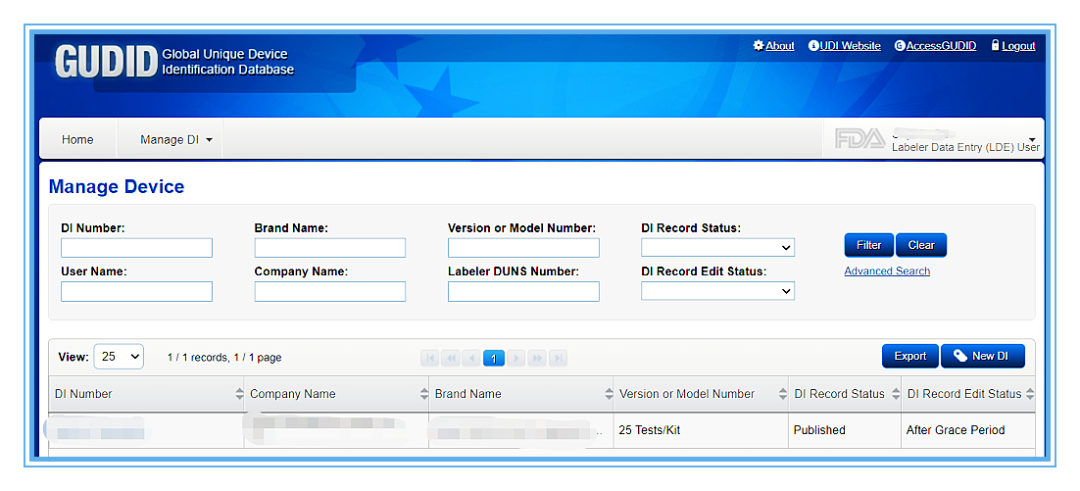Image resolution: width=1080 pixels, height=491 pixels.
Task: Click the Labeler Data Entry (LDE) User text
Action: click(x=966, y=147)
